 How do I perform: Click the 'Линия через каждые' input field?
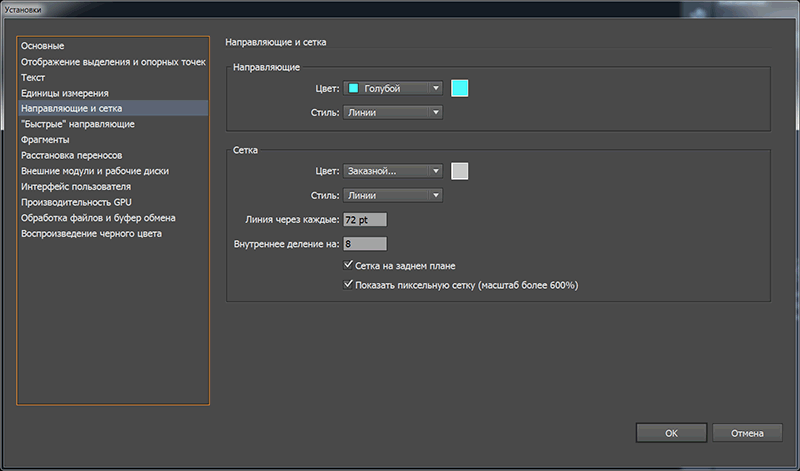tap(364, 219)
